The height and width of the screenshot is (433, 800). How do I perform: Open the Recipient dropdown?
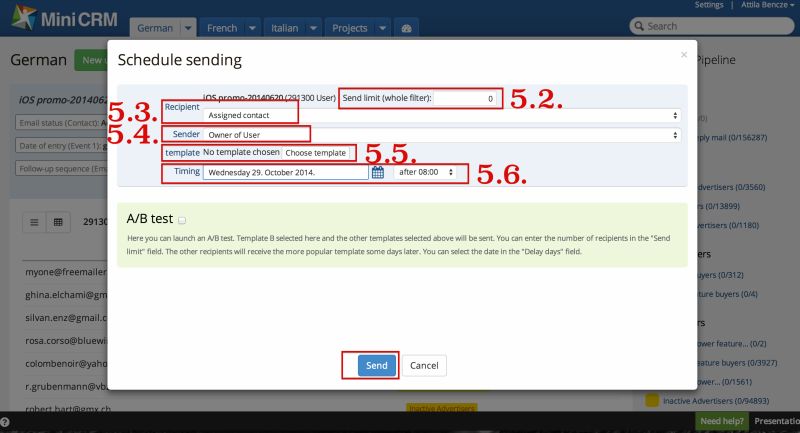coord(442,116)
